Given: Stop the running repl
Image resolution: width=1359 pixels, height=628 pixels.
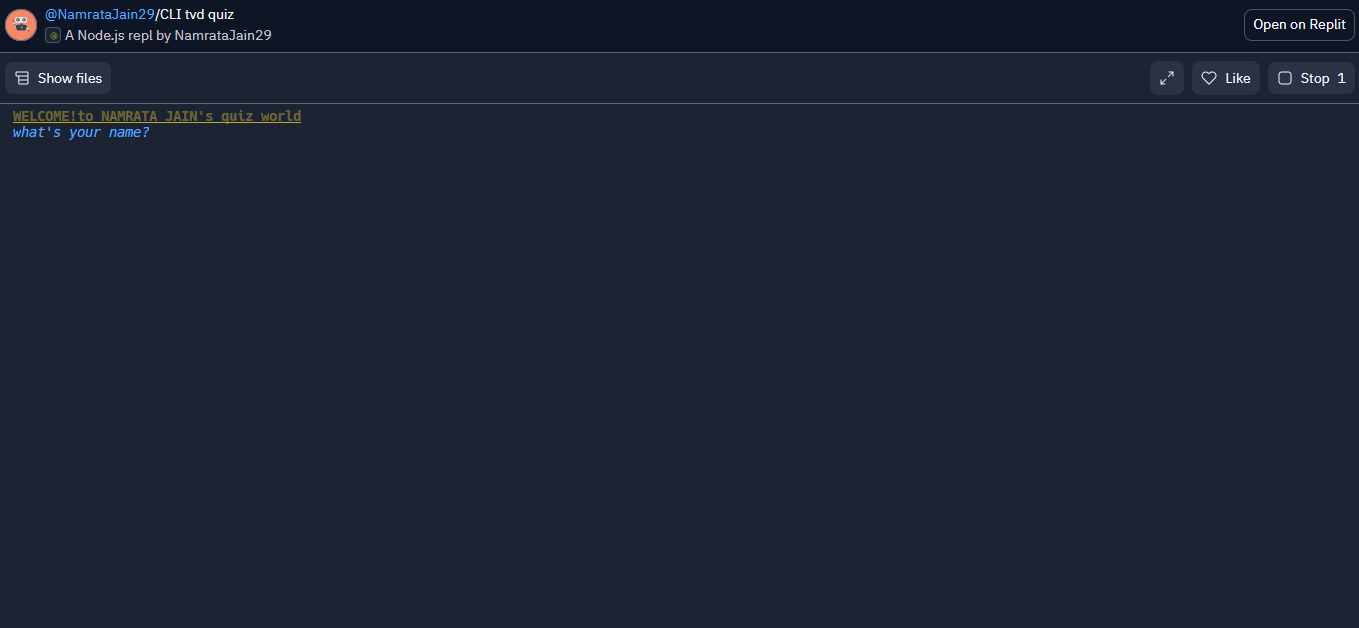Looking at the screenshot, I should pyautogui.click(x=1311, y=78).
